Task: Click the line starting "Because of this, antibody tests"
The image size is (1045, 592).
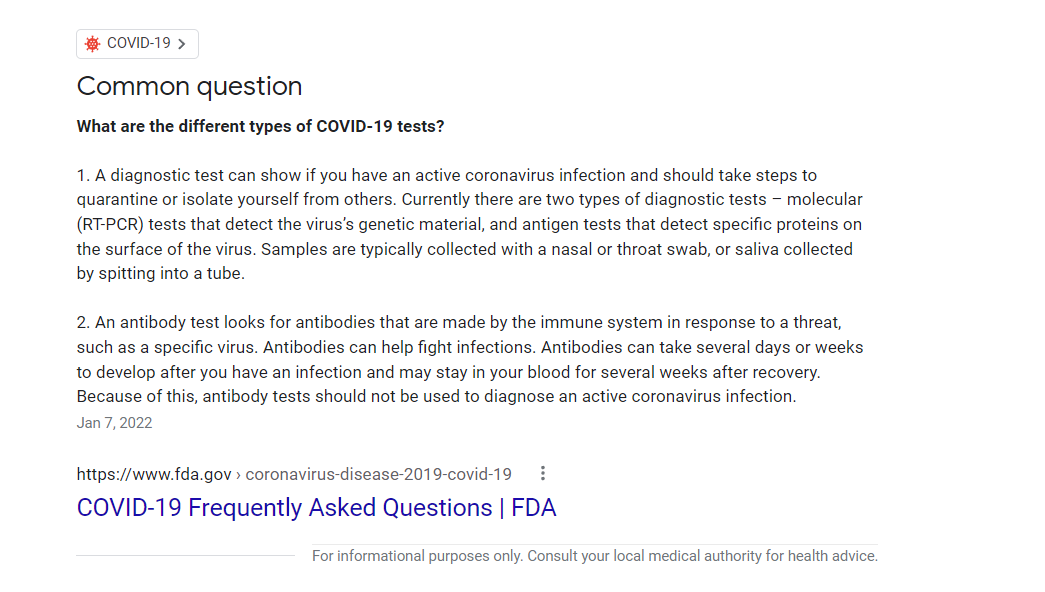Action: click(437, 397)
